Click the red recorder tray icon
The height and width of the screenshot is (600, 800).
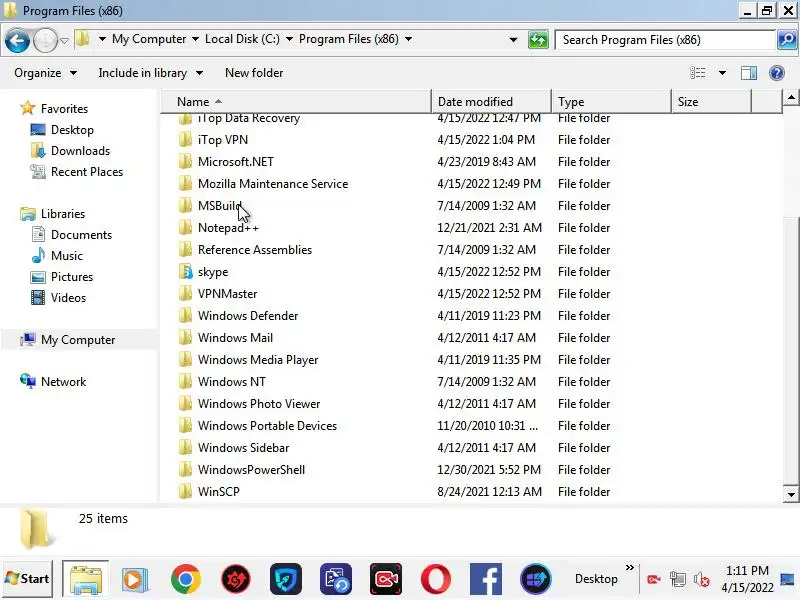654,580
